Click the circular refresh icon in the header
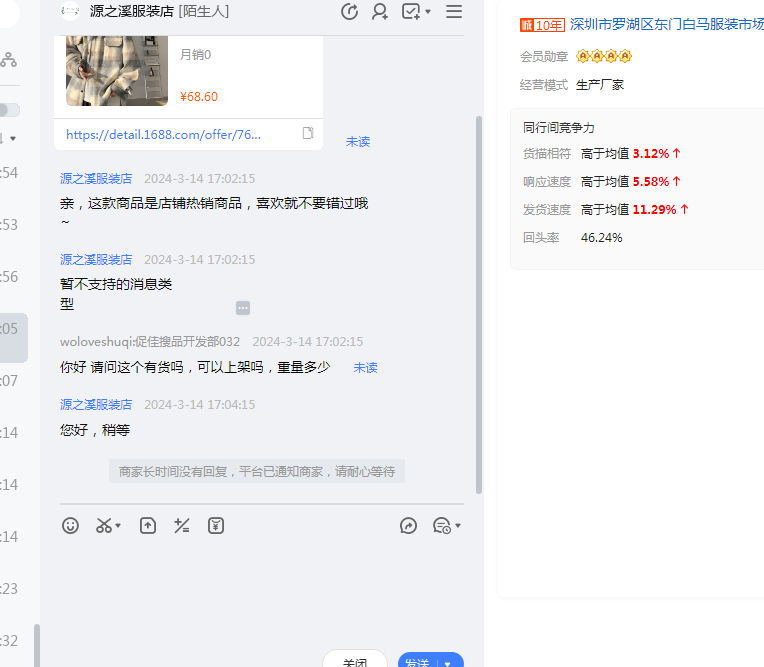Screen dimensions: 764x667 350,12
